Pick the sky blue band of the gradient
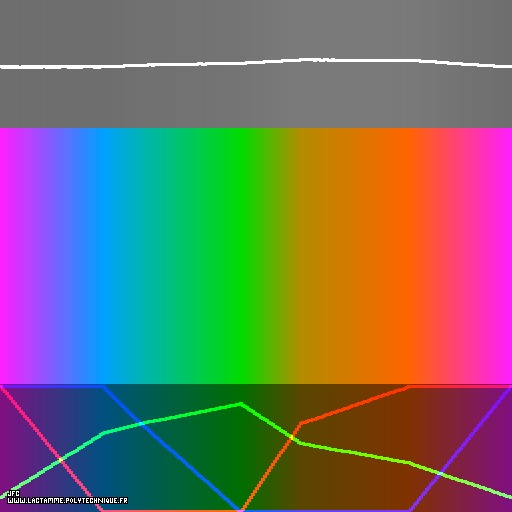 (103, 256)
